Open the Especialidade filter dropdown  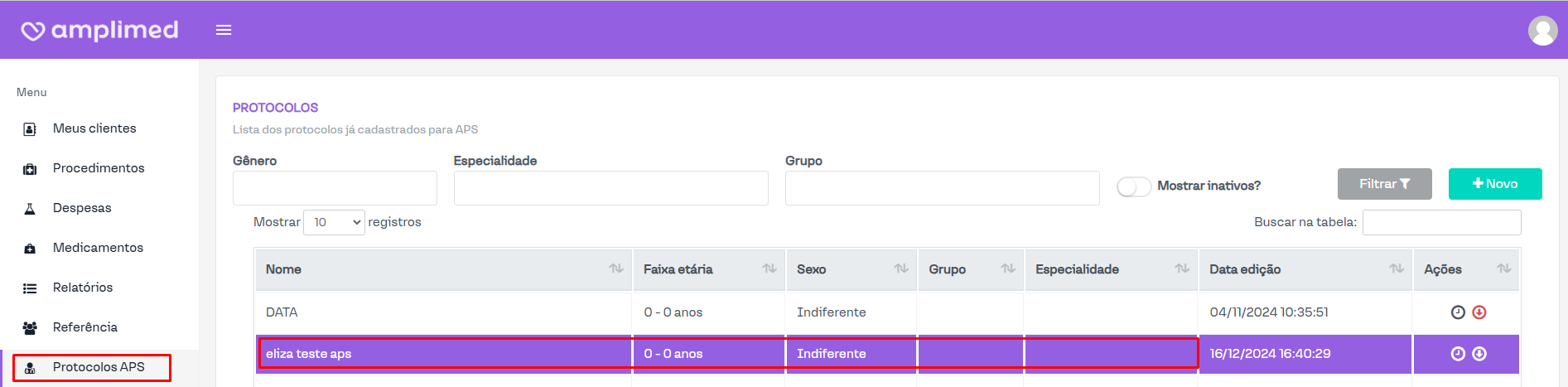click(x=610, y=188)
